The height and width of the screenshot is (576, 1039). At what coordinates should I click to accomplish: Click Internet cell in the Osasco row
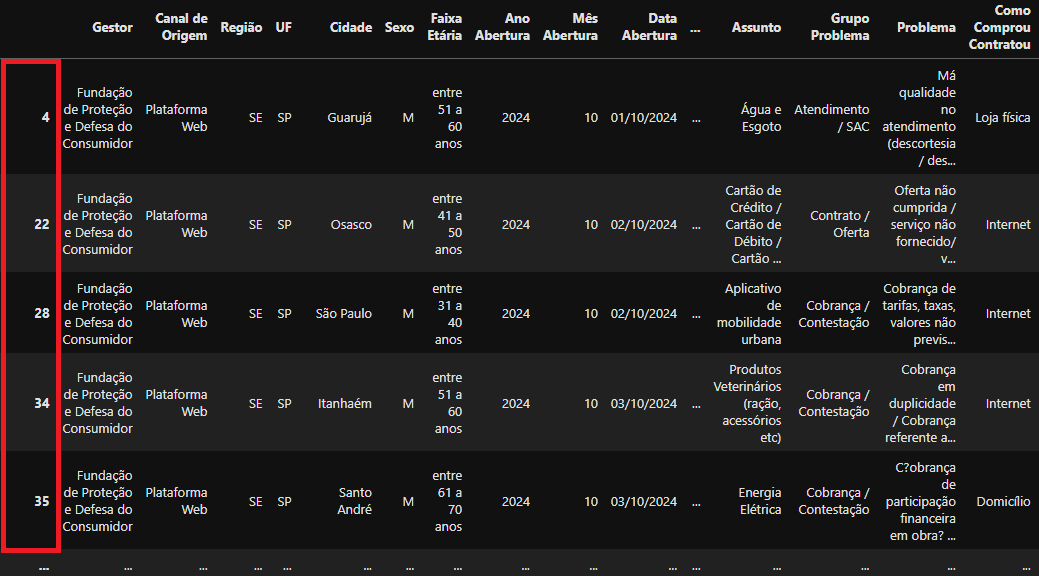(x=1008, y=224)
